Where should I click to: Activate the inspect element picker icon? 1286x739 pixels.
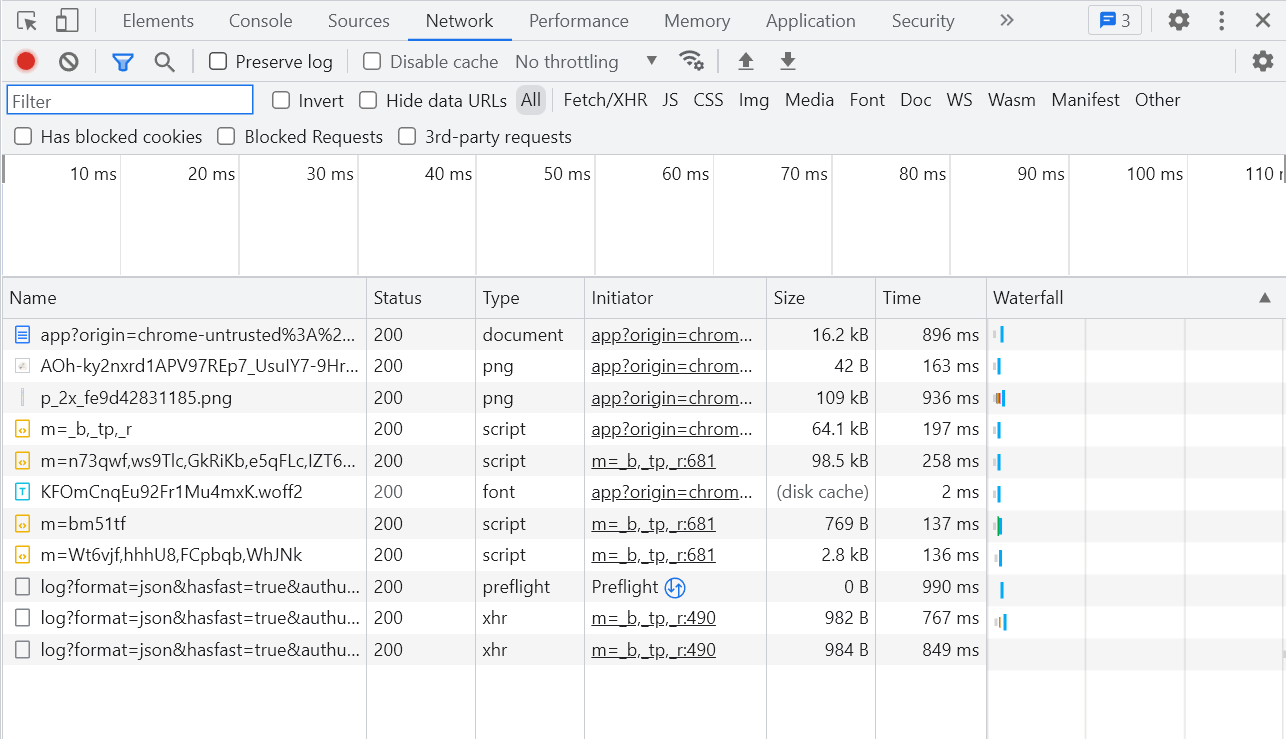point(27,20)
